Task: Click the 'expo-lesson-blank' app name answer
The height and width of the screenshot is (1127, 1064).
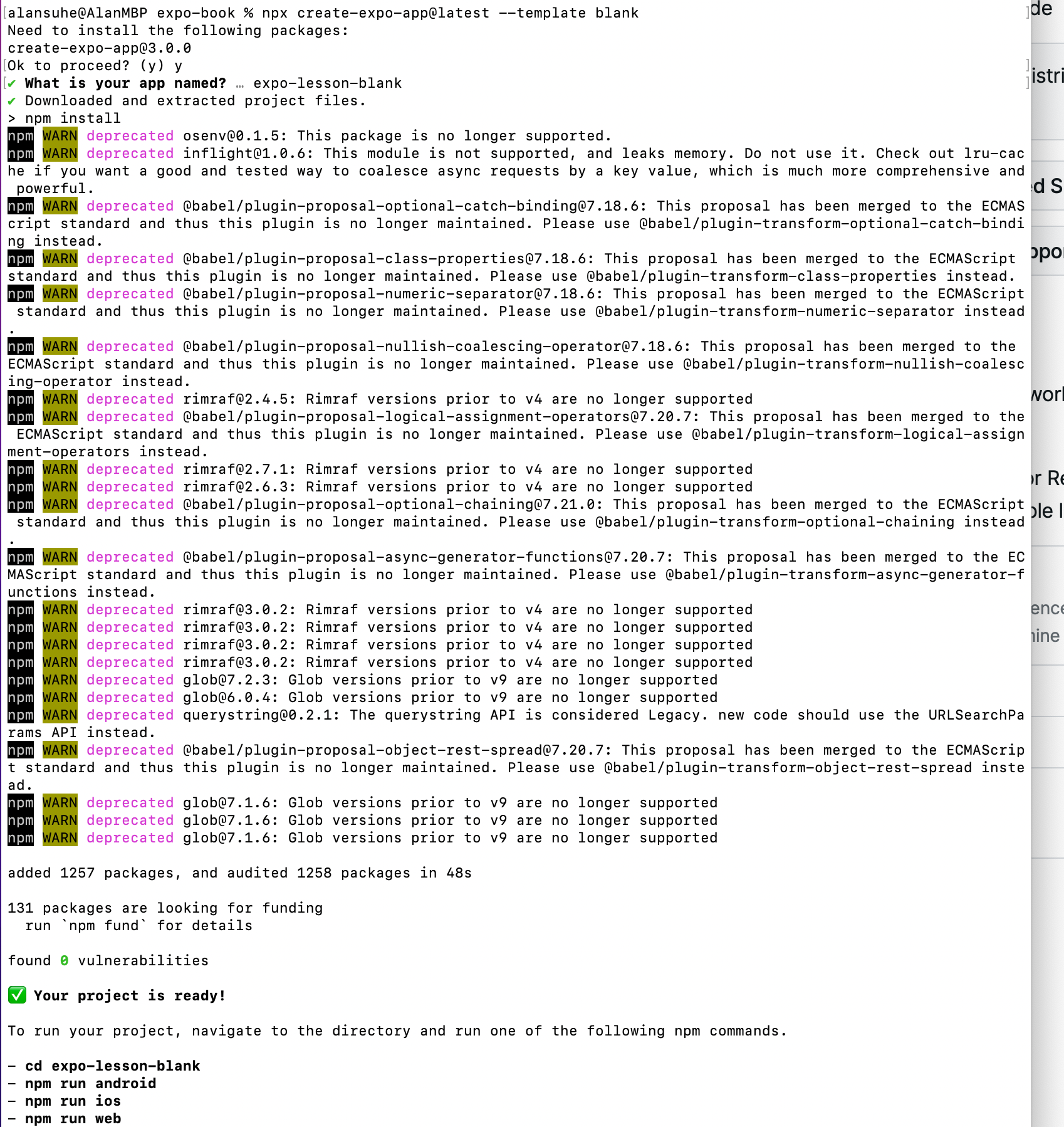Action: (x=328, y=83)
